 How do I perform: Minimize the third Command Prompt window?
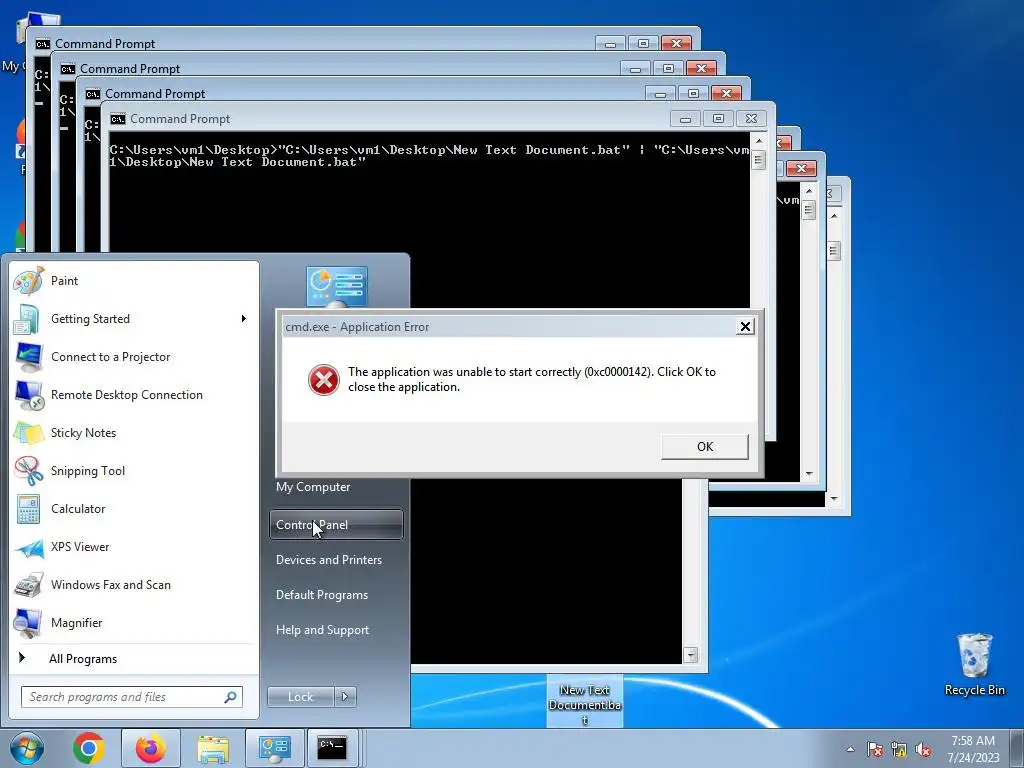coord(660,94)
